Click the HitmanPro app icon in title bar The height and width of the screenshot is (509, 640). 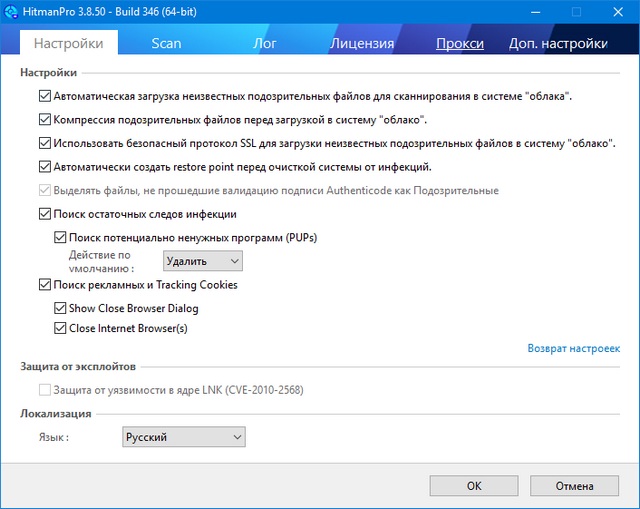click(11, 11)
